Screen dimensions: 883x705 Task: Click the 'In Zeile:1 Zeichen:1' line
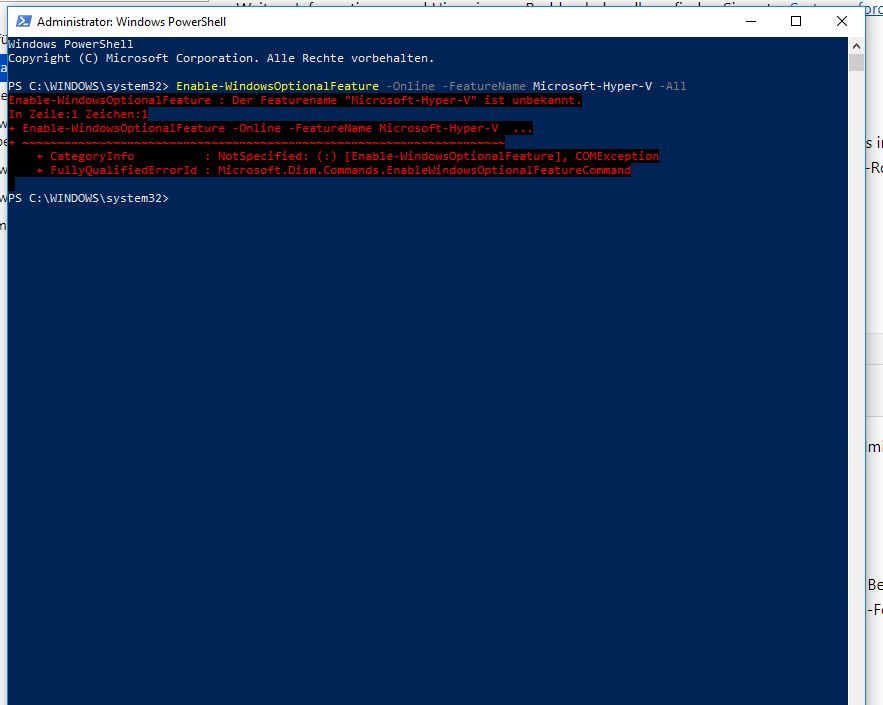[78, 114]
